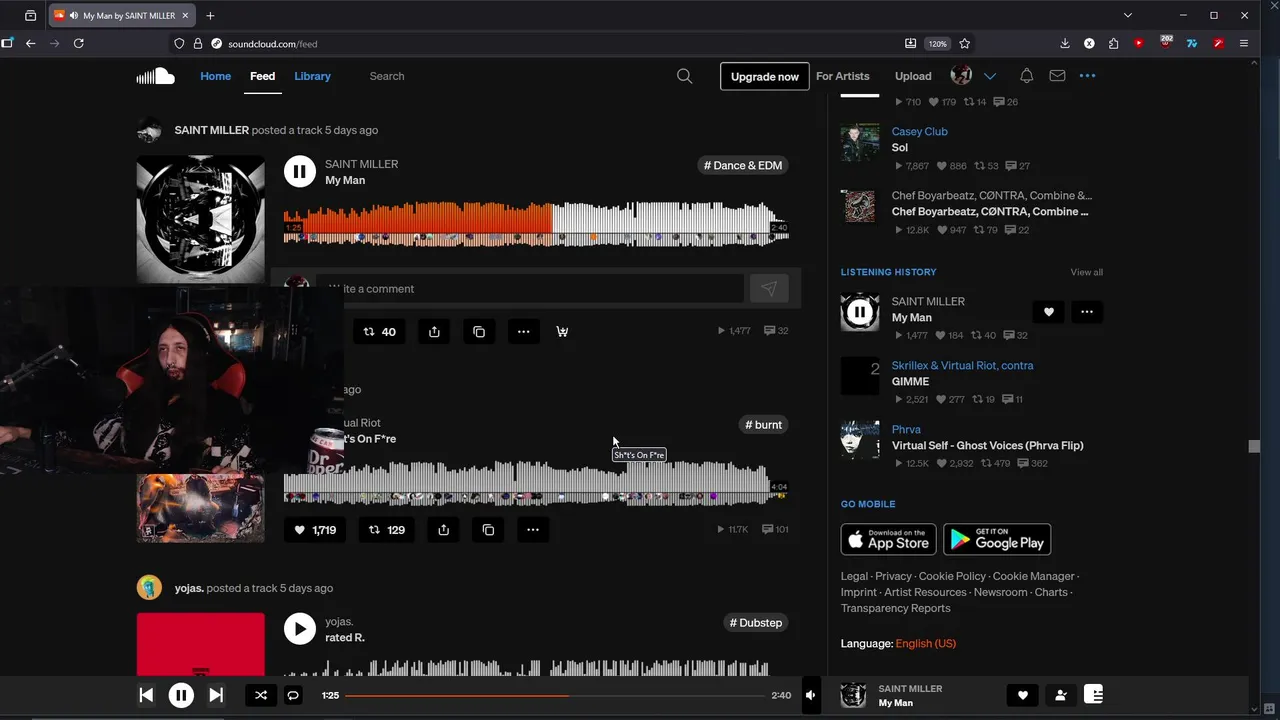Follow SAINT MILLER from player bar
Image resolution: width=1280 pixels, height=720 pixels.
pos(1060,695)
